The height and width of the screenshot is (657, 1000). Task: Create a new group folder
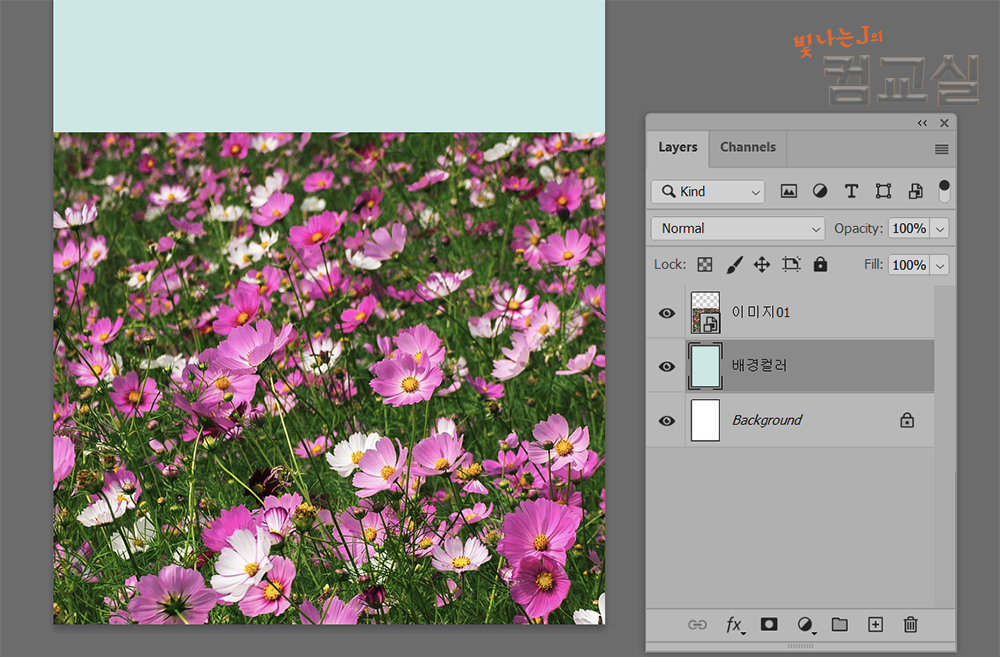pos(839,624)
